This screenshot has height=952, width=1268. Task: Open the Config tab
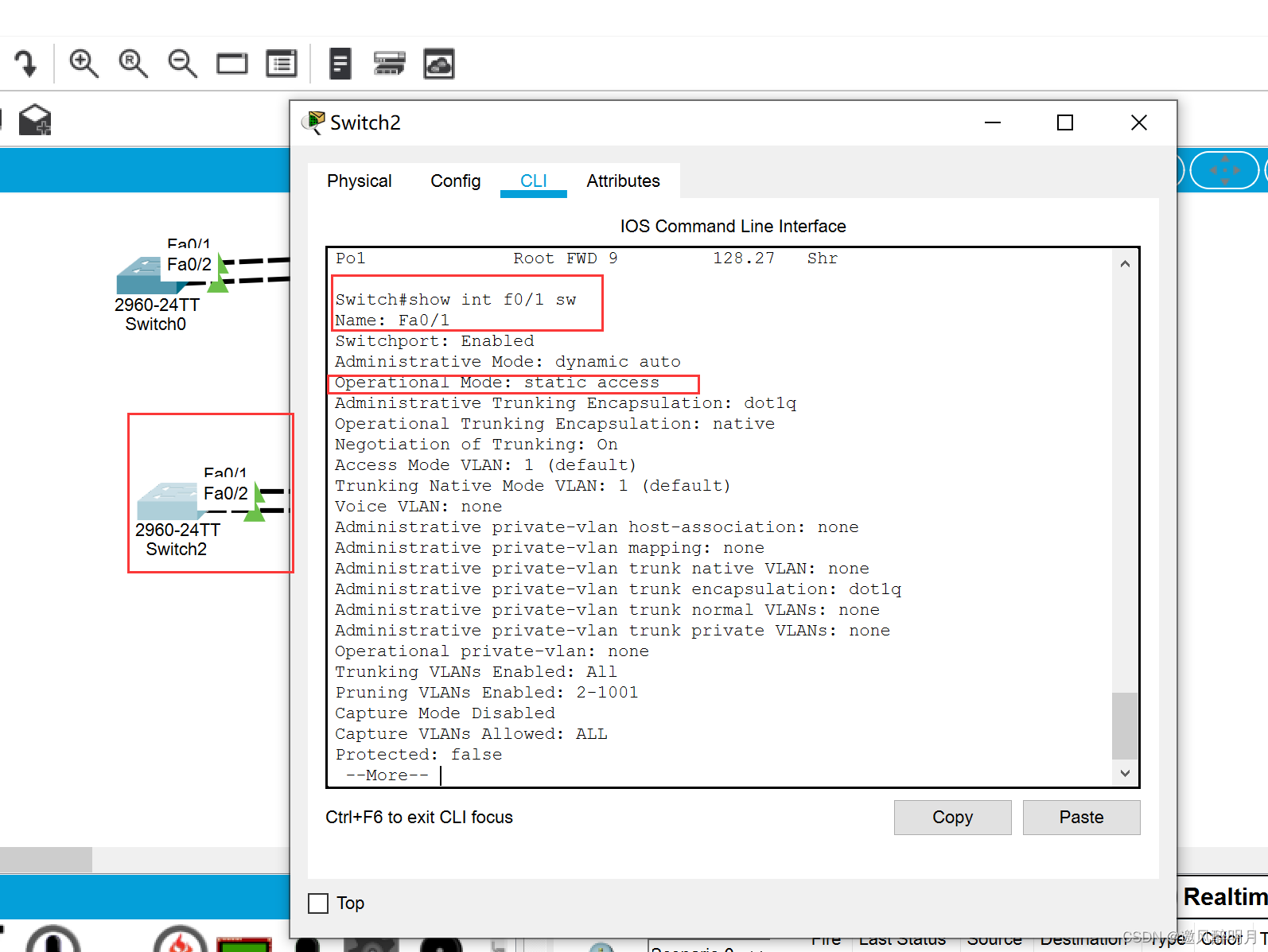[x=455, y=181]
